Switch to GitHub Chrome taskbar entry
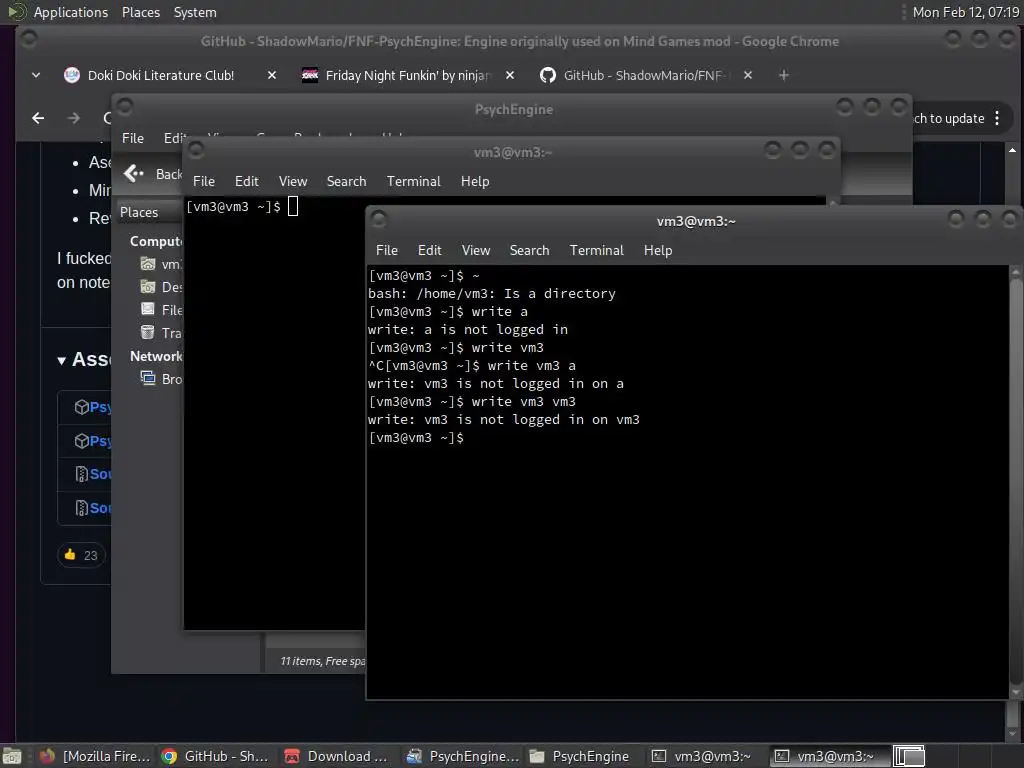 pyautogui.click(x=216, y=756)
